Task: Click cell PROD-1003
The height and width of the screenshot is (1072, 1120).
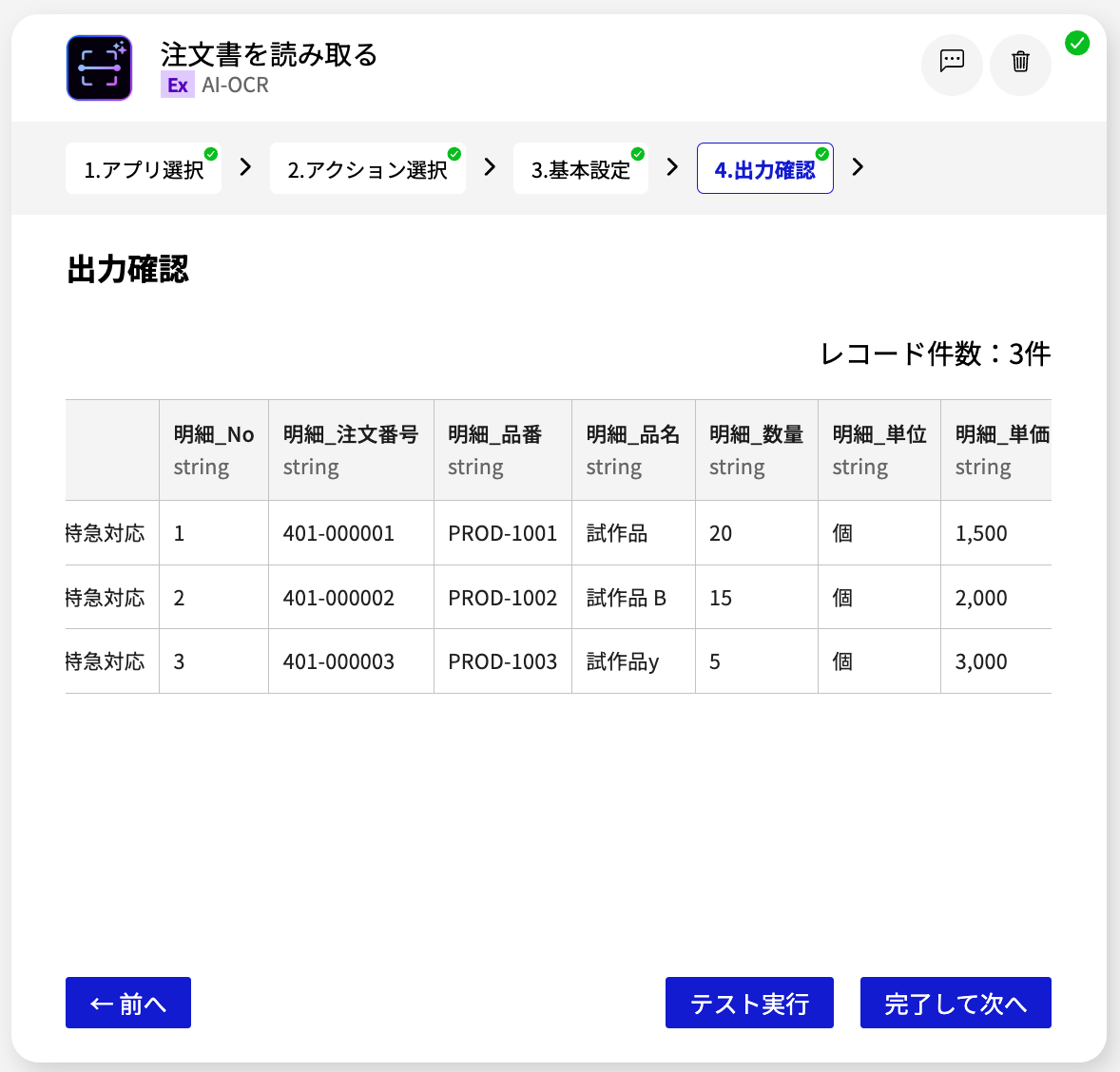Action: (x=503, y=661)
